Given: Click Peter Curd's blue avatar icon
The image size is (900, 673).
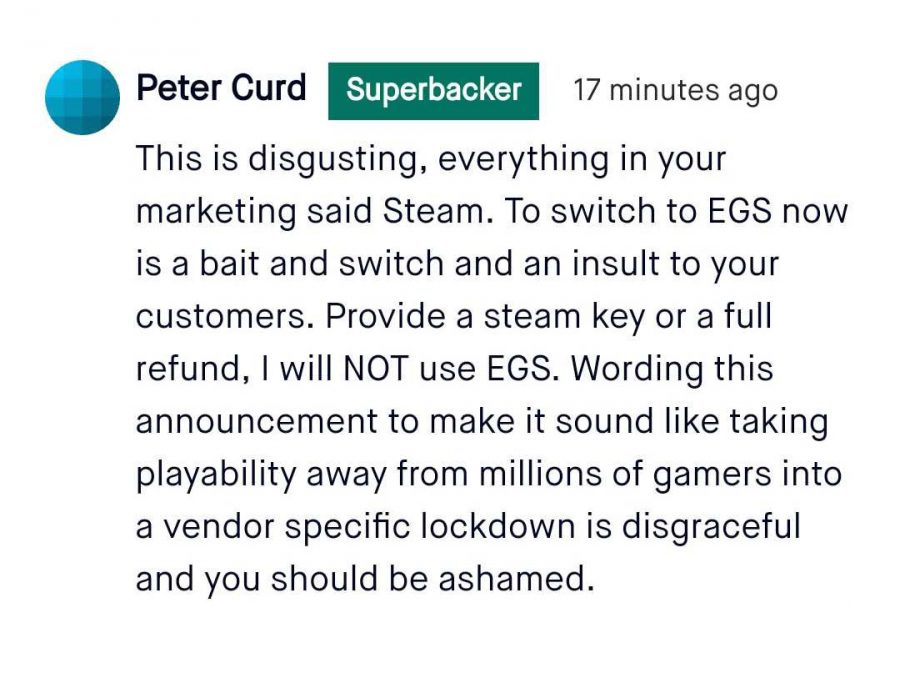Looking at the screenshot, I should click(x=83, y=96).
